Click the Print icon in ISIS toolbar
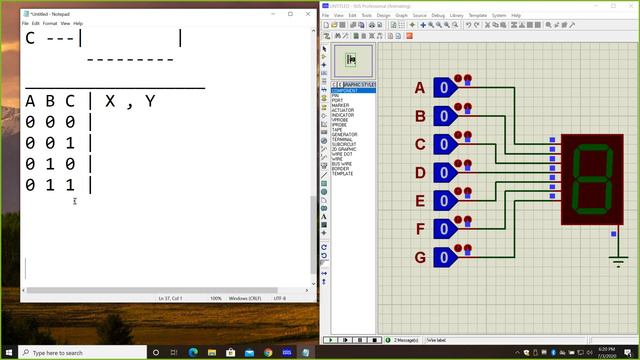 point(372,25)
